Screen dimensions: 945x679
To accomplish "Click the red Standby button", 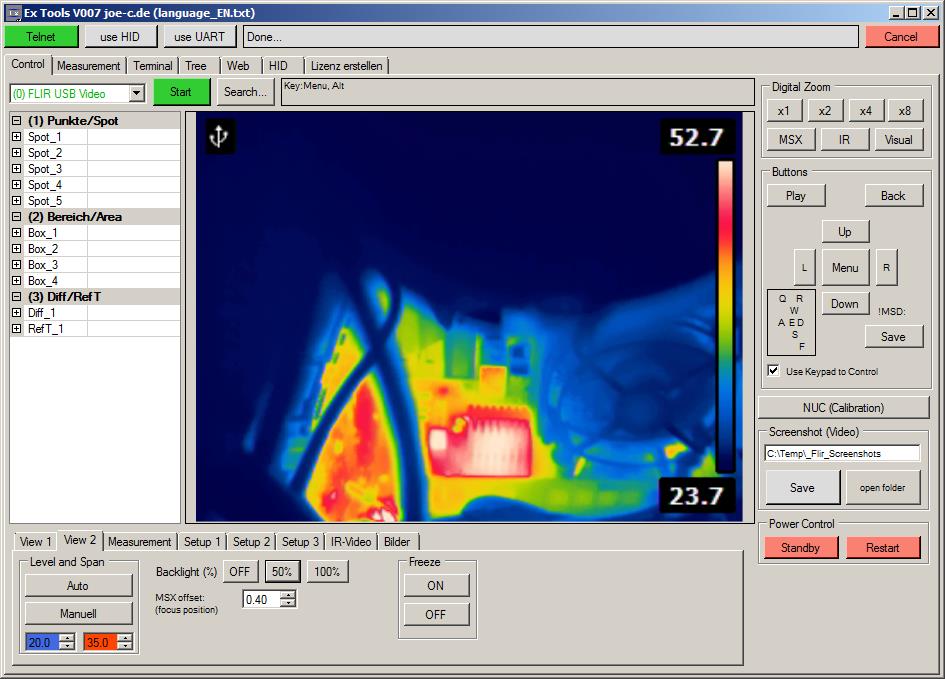I will [800, 548].
